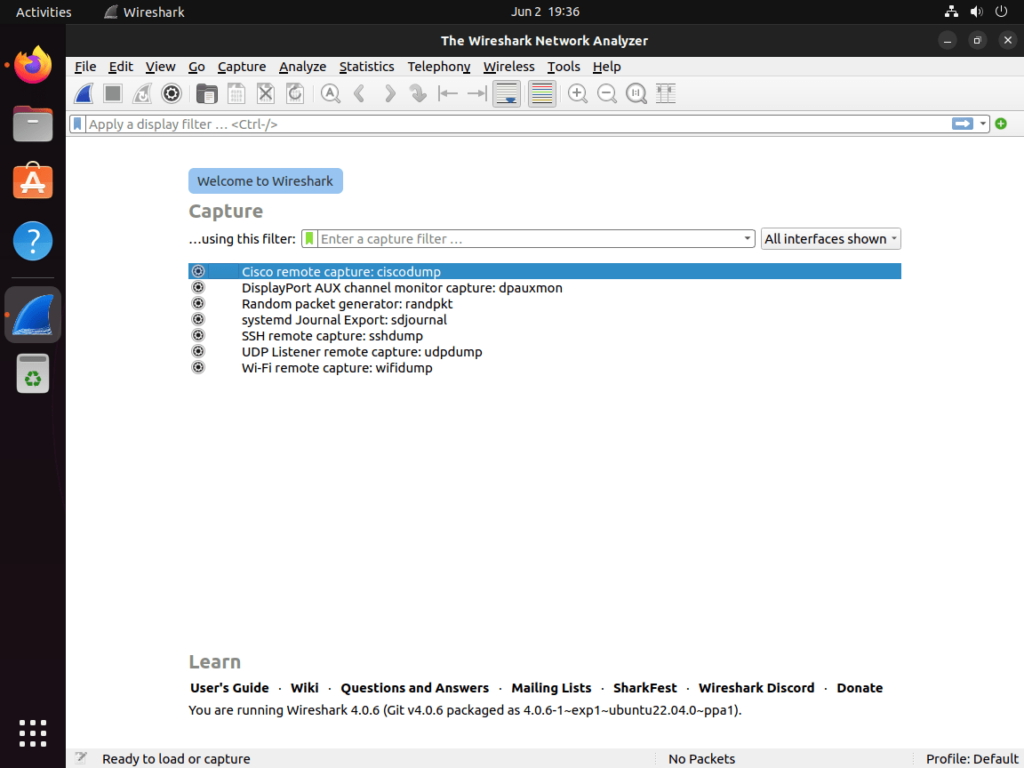Open All interfaces shown dropdown
Image resolution: width=1024 pixels, height=768 pixels.
pyautogui.click(x=831, y=238)
